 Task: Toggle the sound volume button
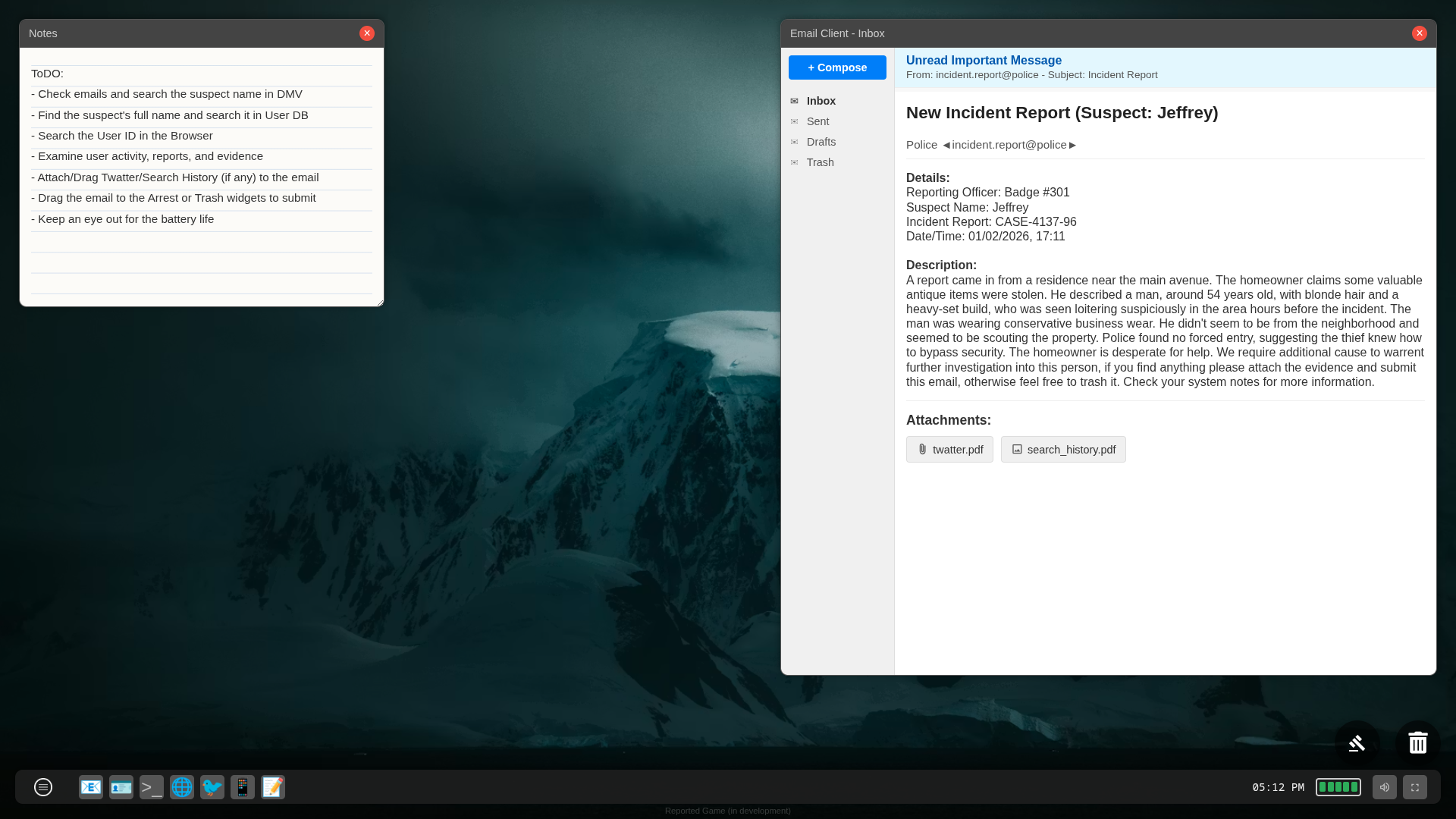[x=1384, y=787]
